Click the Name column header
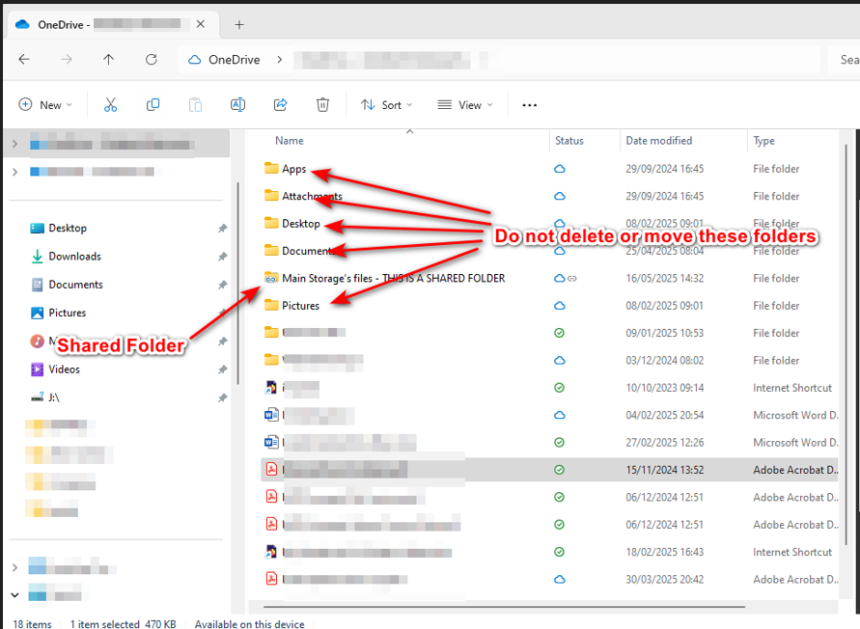 [x=290, y=141]
